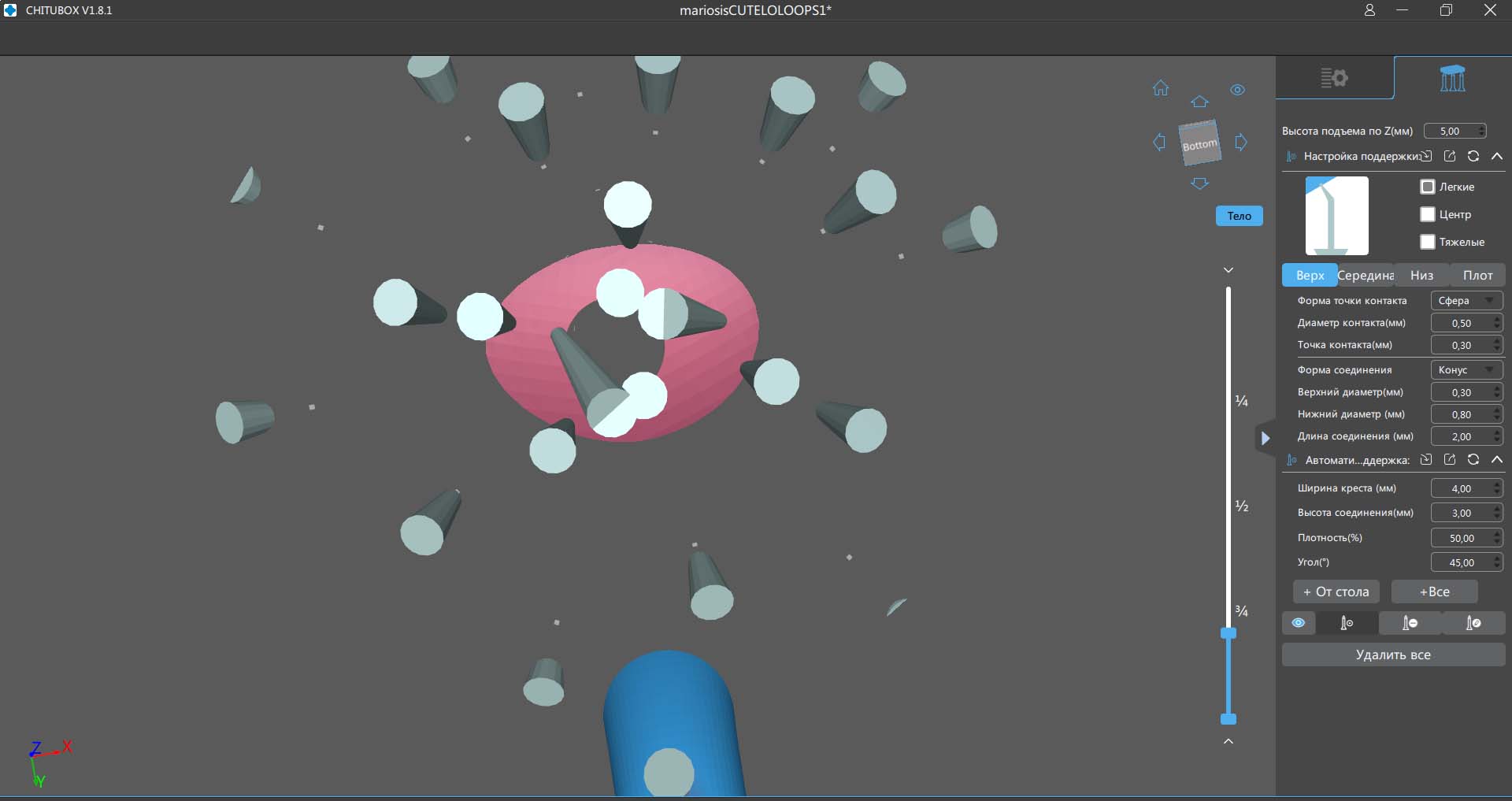Rotate view with right arrow beside cube

1241,143
